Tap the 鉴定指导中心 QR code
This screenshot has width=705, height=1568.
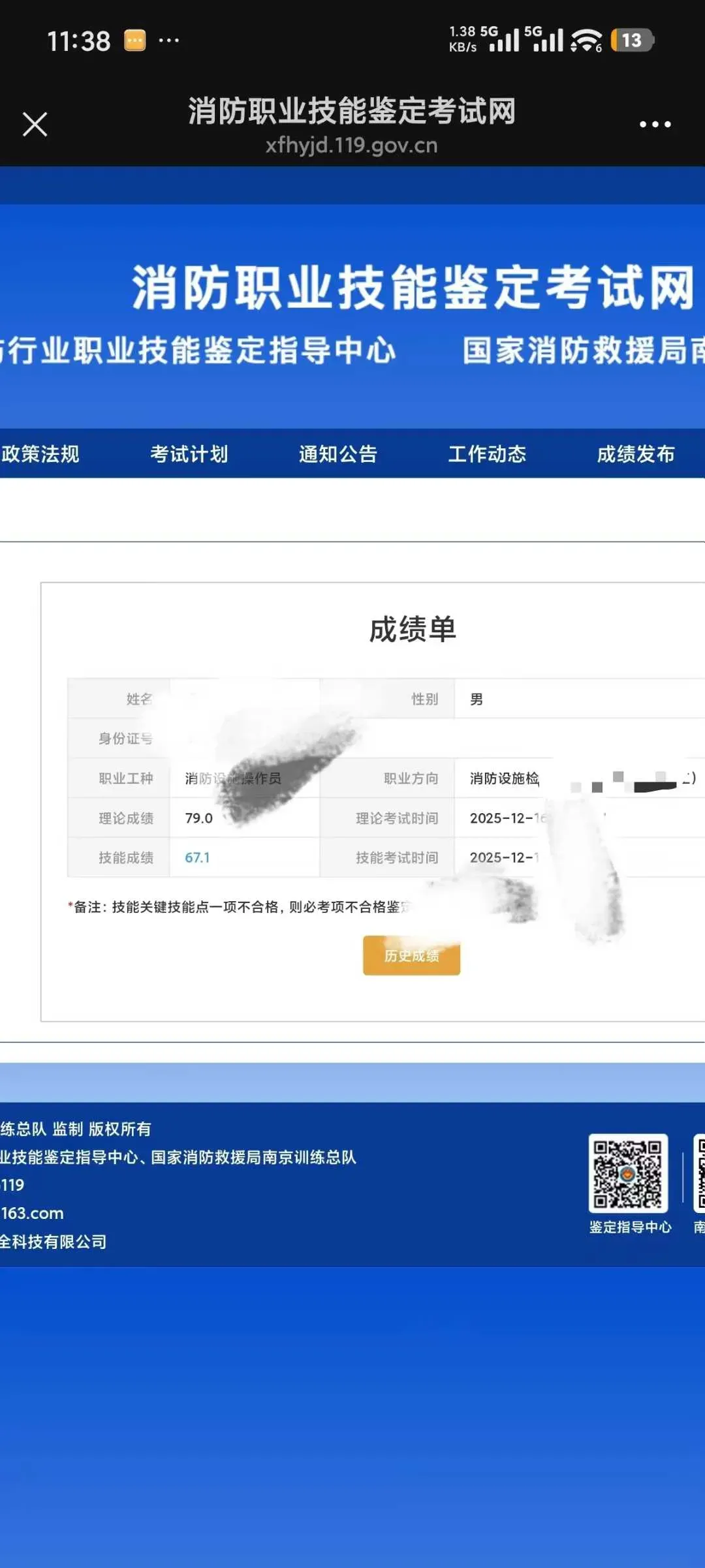[628, 1173]
